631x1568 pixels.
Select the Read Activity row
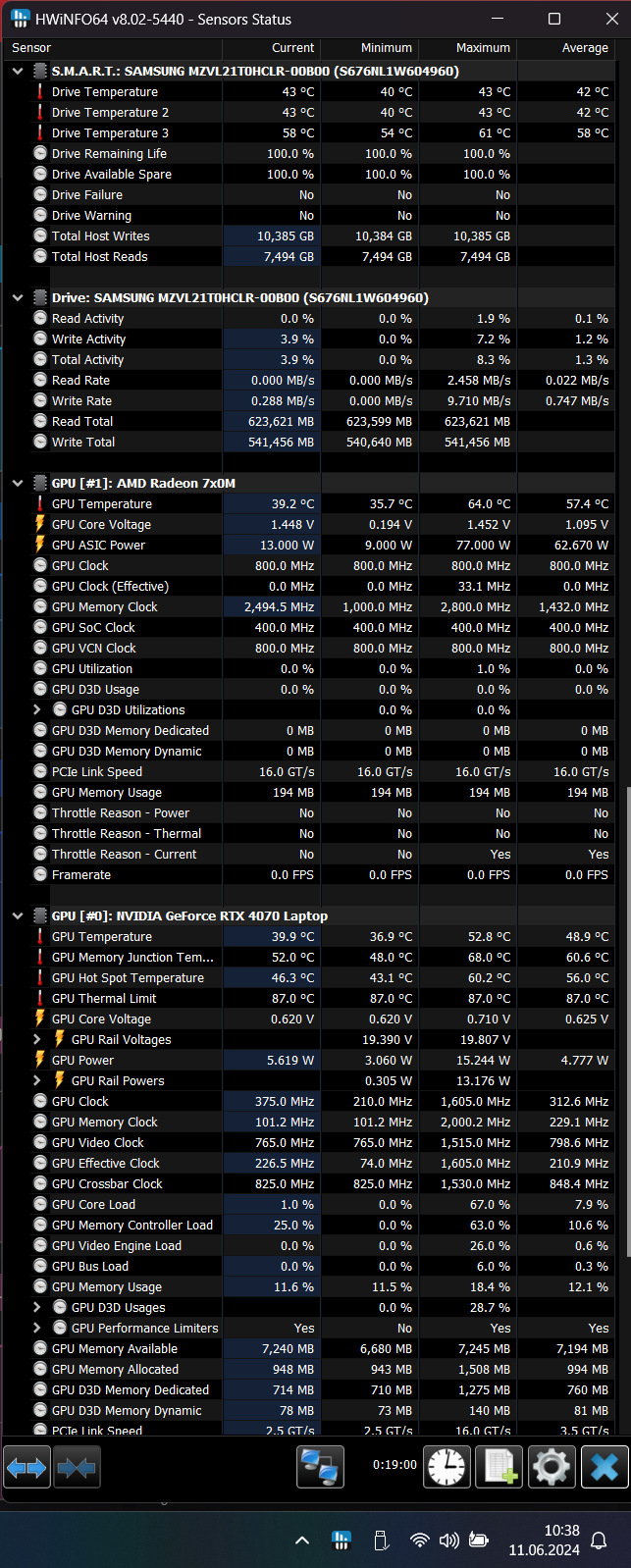(x=307, y=319)
